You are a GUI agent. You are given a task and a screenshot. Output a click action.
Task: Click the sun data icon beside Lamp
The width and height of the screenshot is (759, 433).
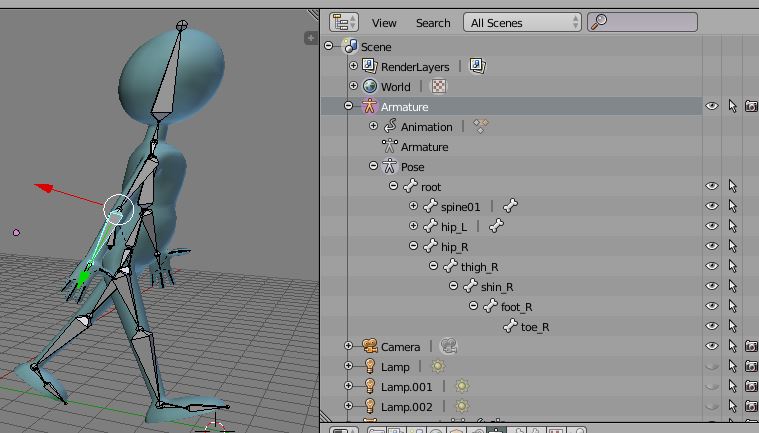438,366
